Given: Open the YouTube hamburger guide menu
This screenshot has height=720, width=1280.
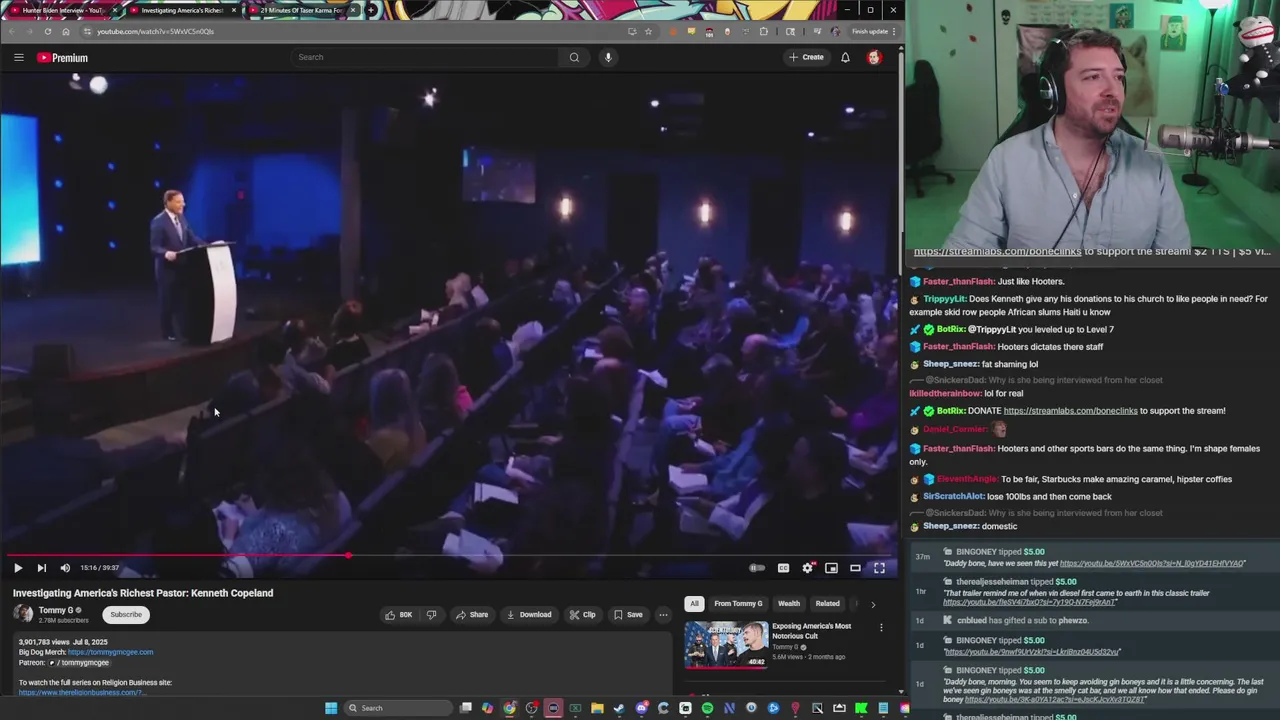Looking at the screenshot, I should point(18,58).
